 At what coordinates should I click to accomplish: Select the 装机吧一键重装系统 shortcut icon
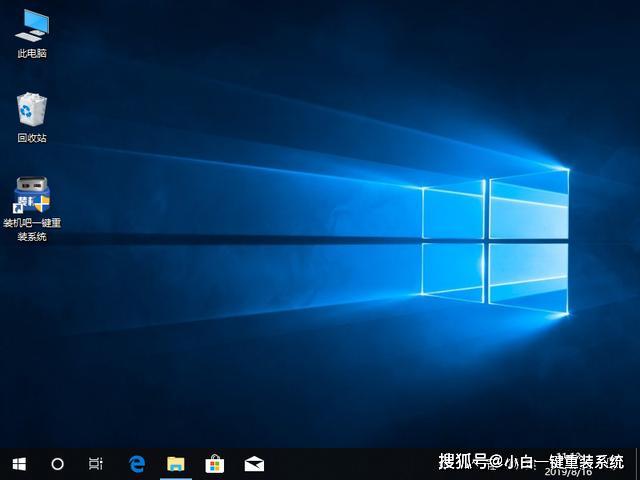point(32,209)
